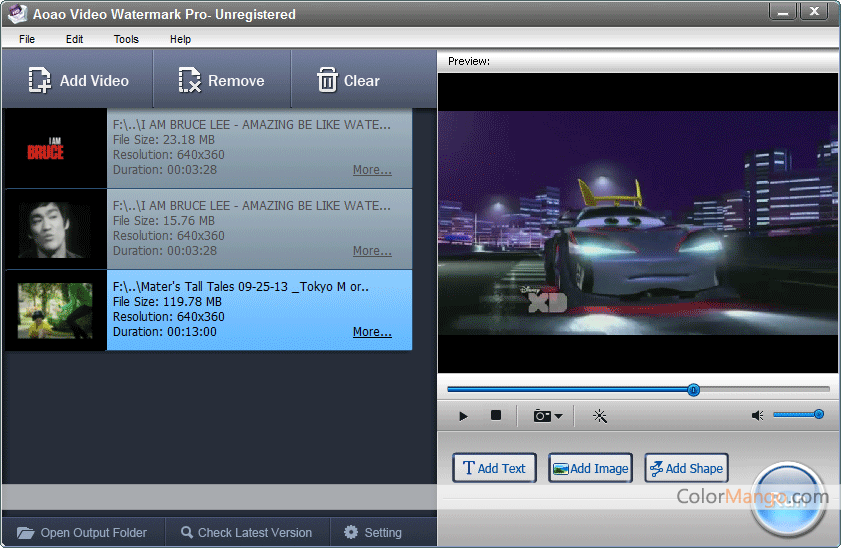Add Text watermark
The width and height of the screenshot is (841, 548).
[495, 468]
